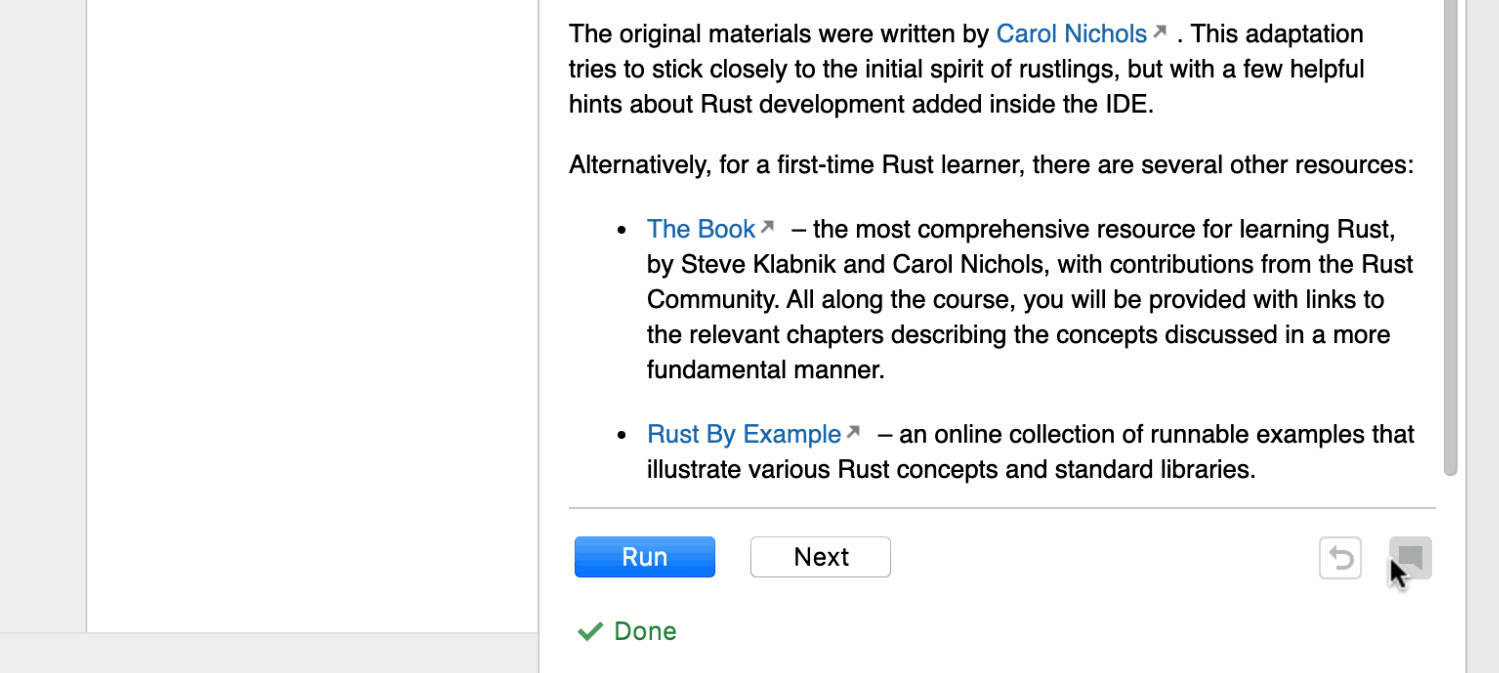1499x673 pixels.
Task: Click the green checkmark status icon
Action: 590,631
